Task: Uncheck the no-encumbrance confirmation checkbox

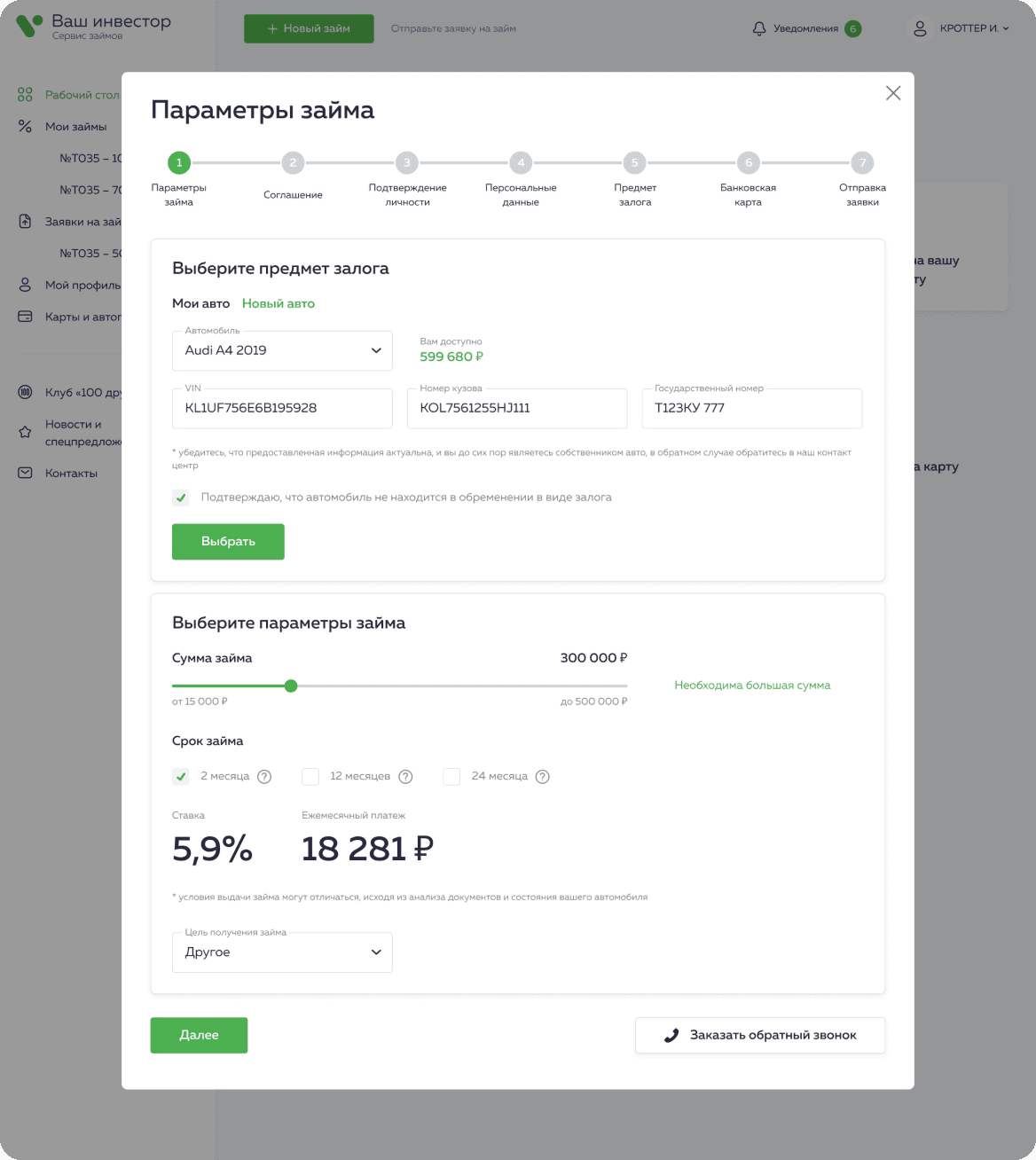Action: 181,498
